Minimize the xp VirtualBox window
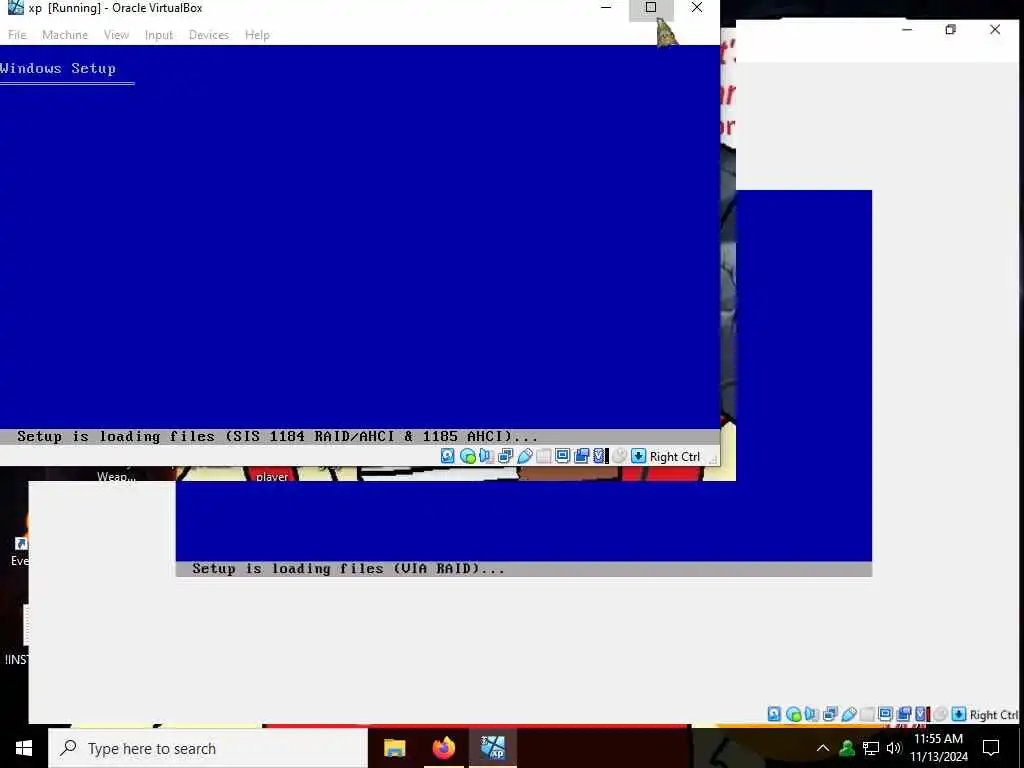The height and width of the screenshot is (768, 1024). click(606, 8)
